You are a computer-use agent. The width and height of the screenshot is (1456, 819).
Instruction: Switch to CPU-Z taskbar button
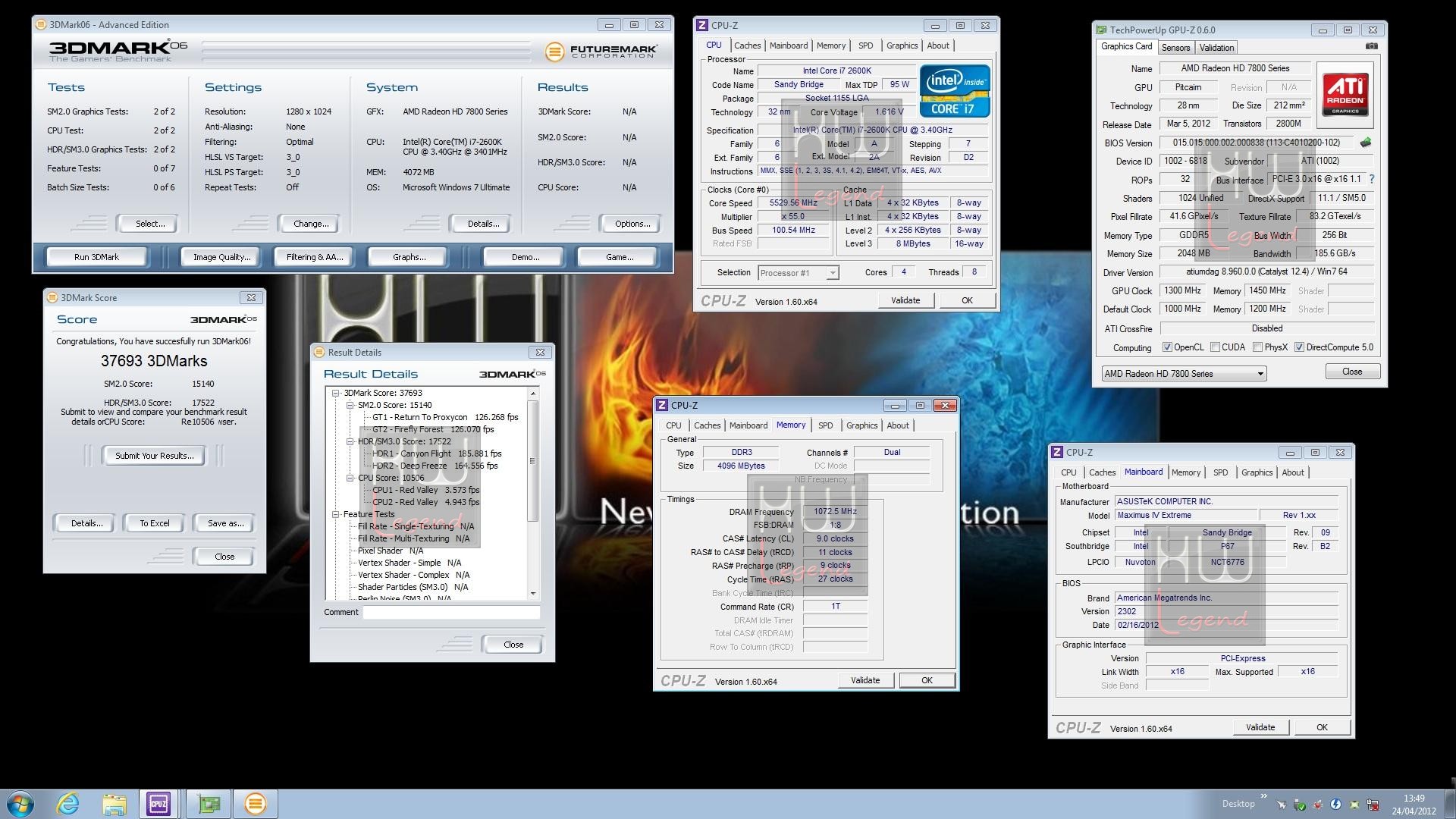tap(158, 804)
